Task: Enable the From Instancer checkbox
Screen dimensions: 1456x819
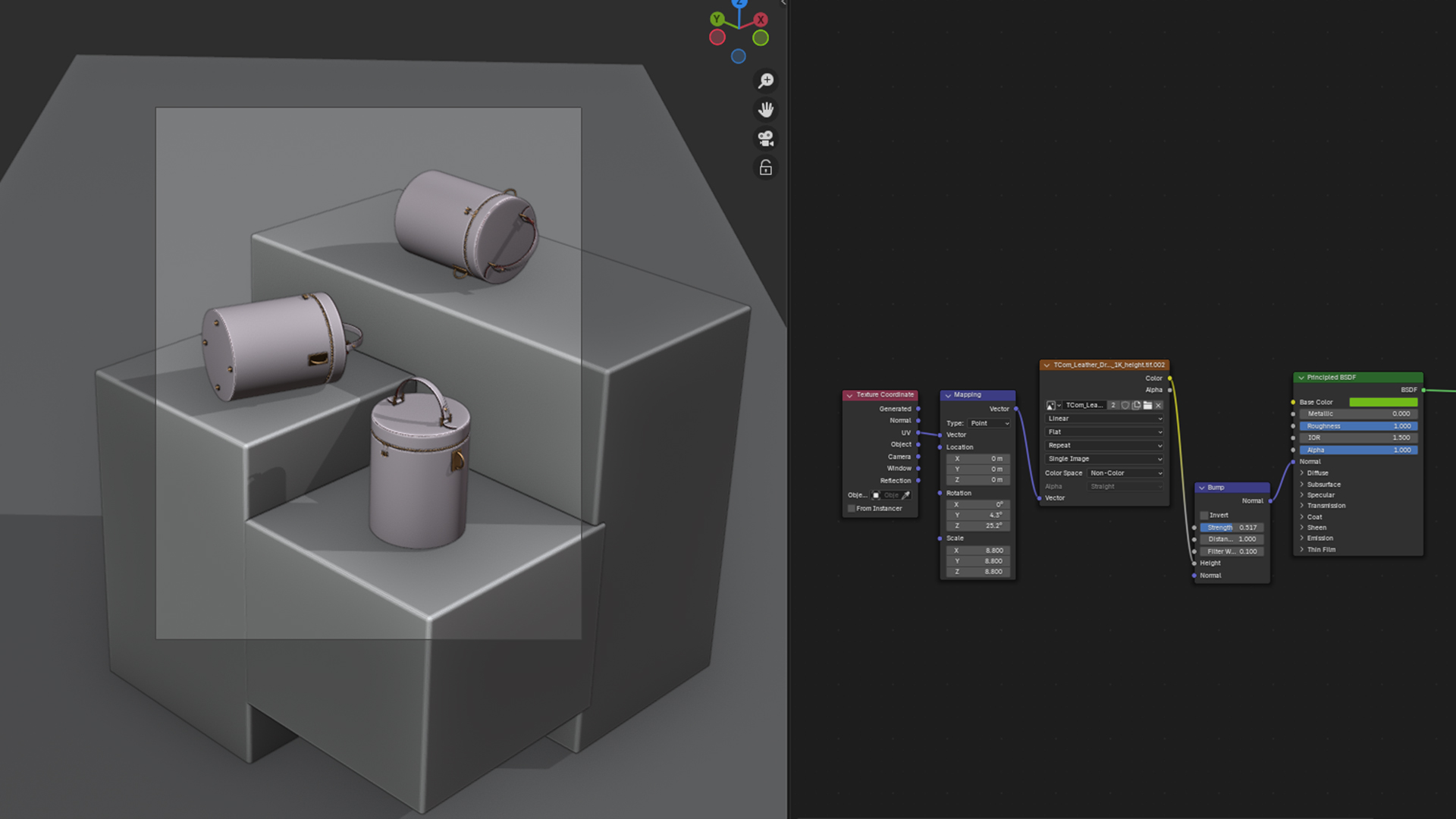Action: click(x=852, y=509)
